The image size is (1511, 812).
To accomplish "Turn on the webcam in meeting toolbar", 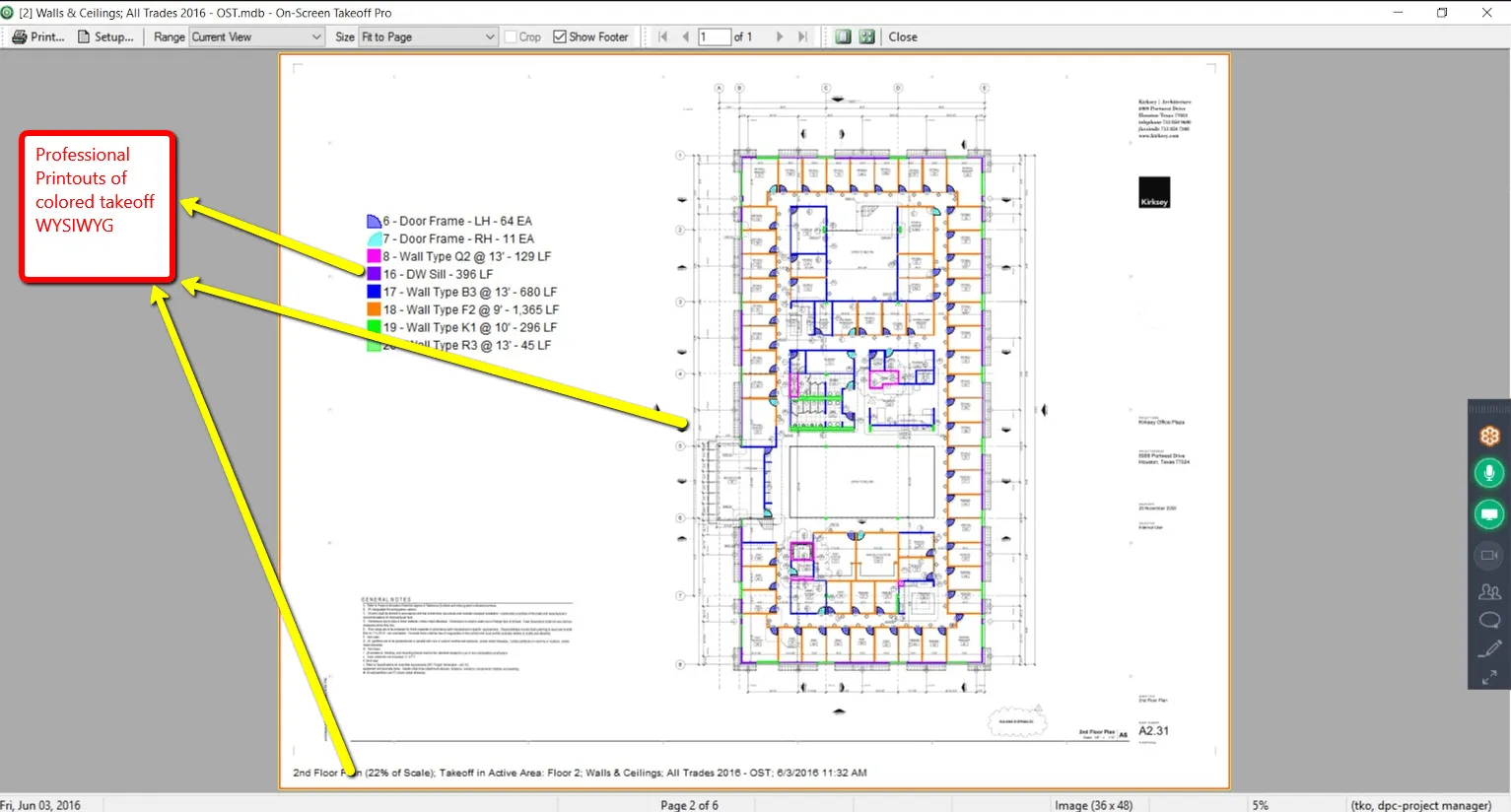I will coord(1489,555).
